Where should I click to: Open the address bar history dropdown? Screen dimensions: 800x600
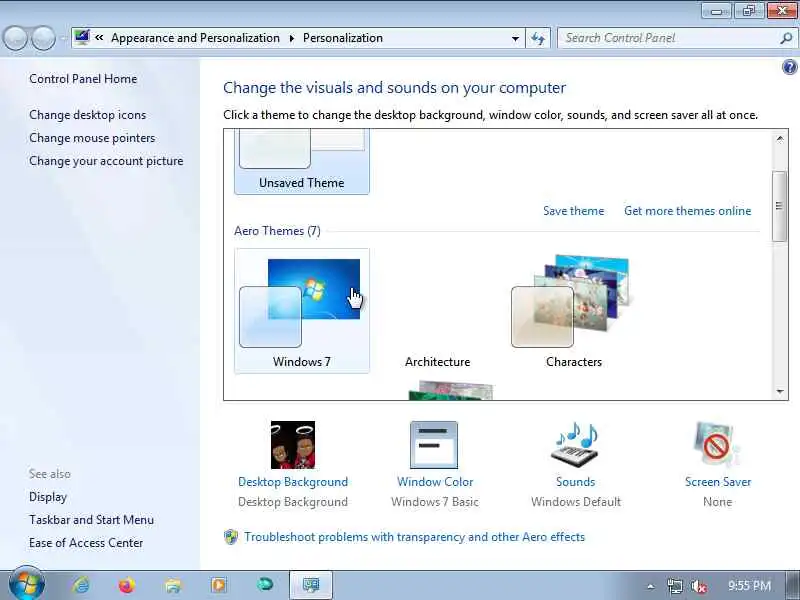point(515,39)
